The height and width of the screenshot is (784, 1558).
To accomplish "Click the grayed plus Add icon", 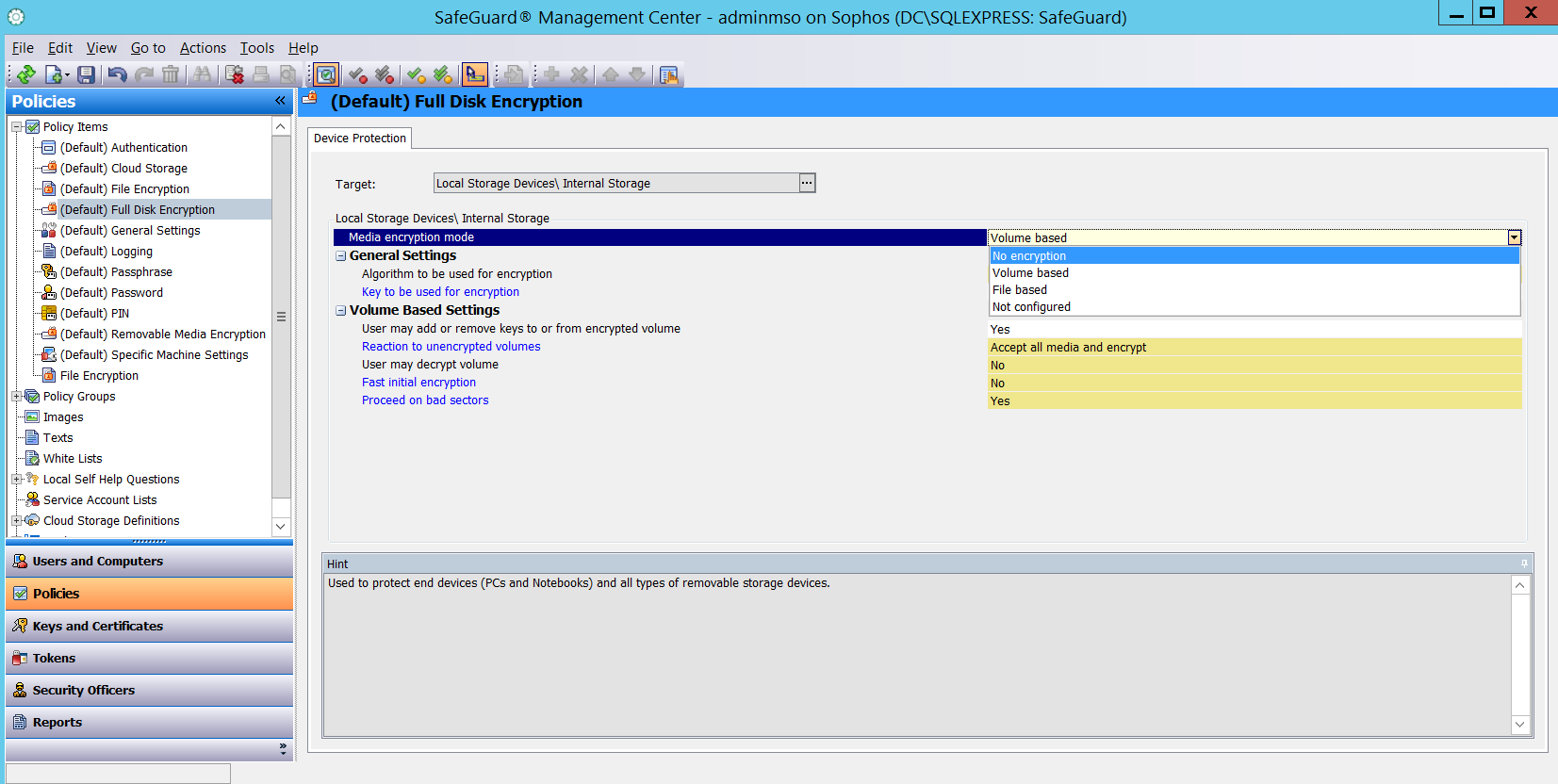I will tap(551, 74).
